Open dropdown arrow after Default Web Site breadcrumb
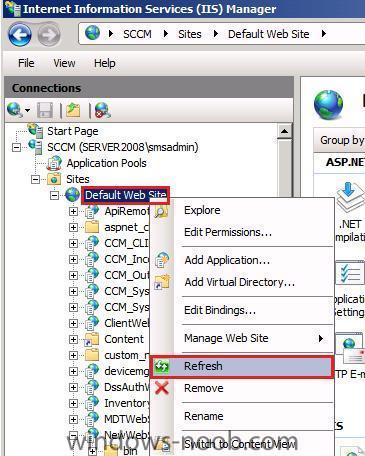 click(324, 34)
